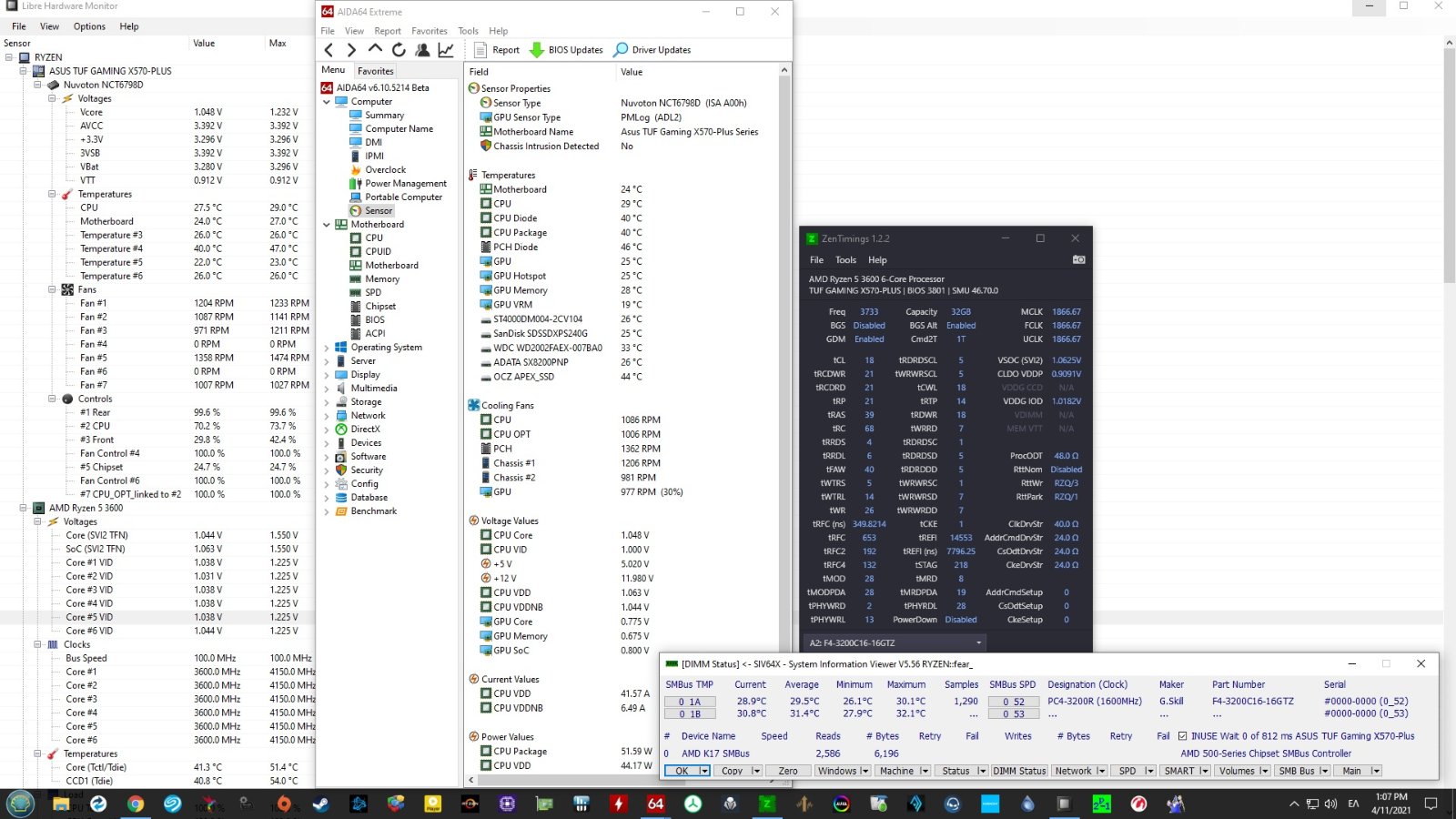Click the AIDA64 parent level up arrow
The height and width of the screenshot is (819, 1456).
point(375,49)
